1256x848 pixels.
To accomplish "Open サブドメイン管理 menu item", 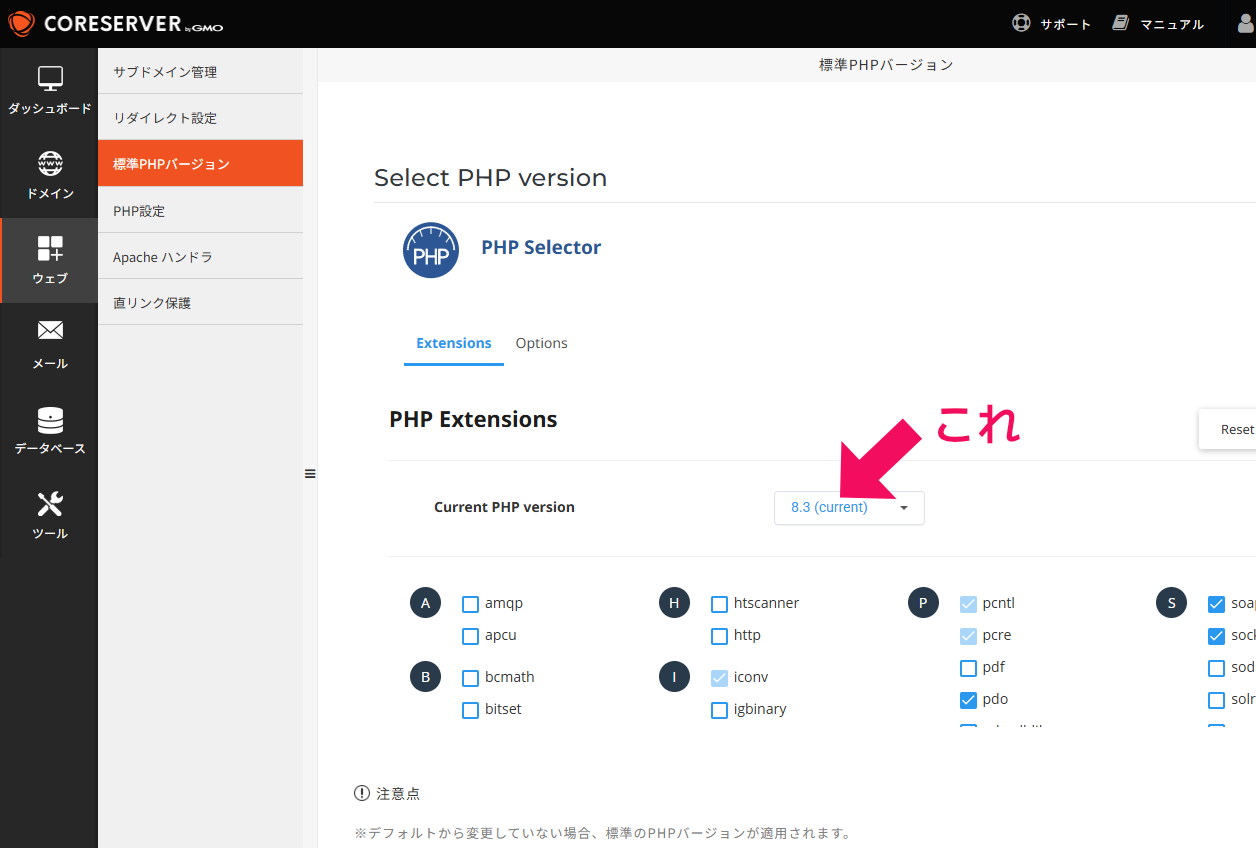I will 200,72.
